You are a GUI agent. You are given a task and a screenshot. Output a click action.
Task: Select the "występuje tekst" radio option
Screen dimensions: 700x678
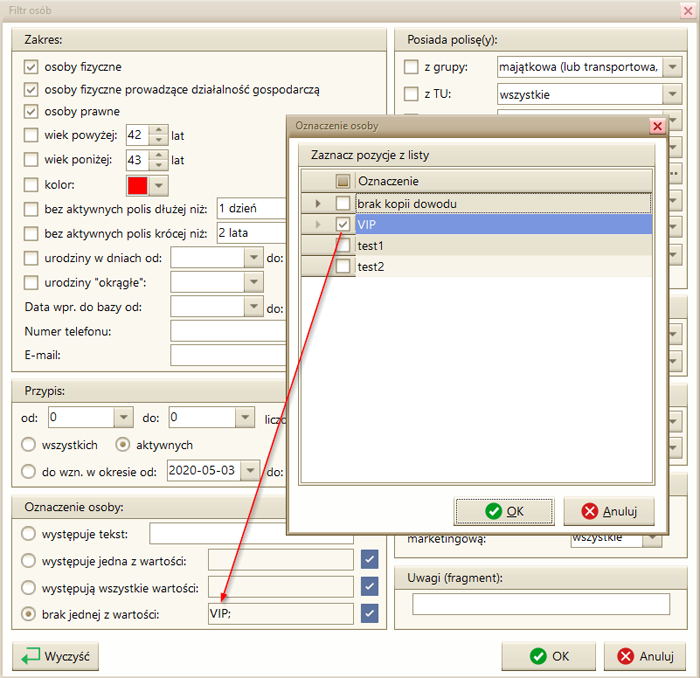point(31,533)
